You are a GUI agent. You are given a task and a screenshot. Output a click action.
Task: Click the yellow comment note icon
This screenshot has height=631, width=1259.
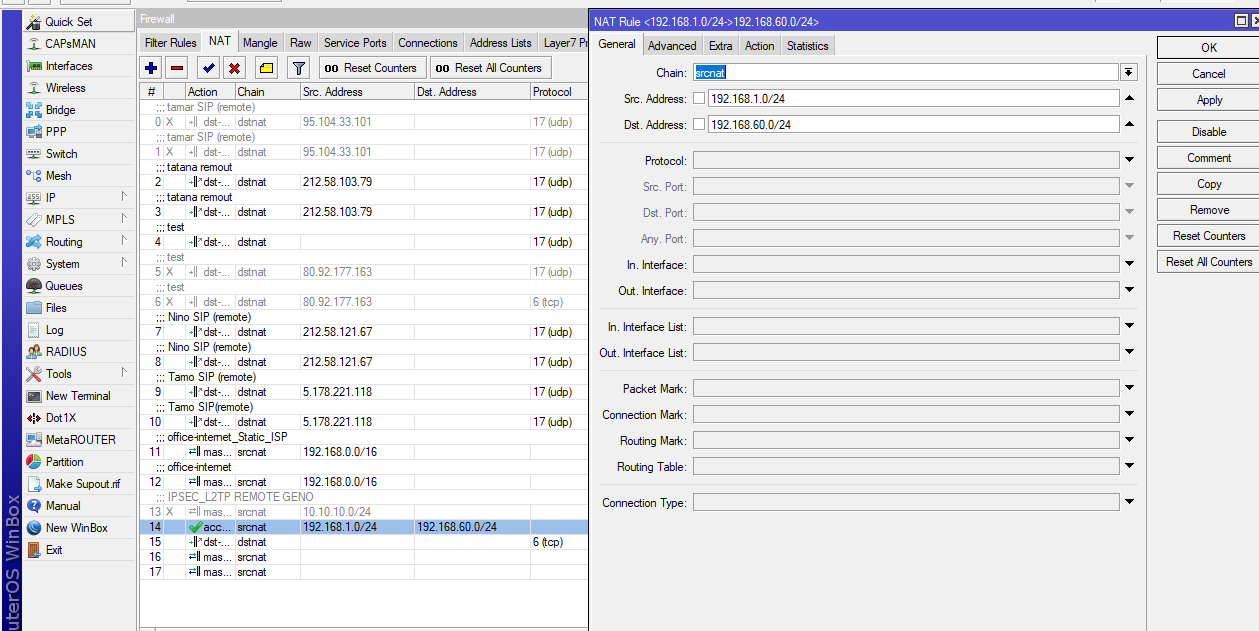pyautogui.click(x=266, y=68)
